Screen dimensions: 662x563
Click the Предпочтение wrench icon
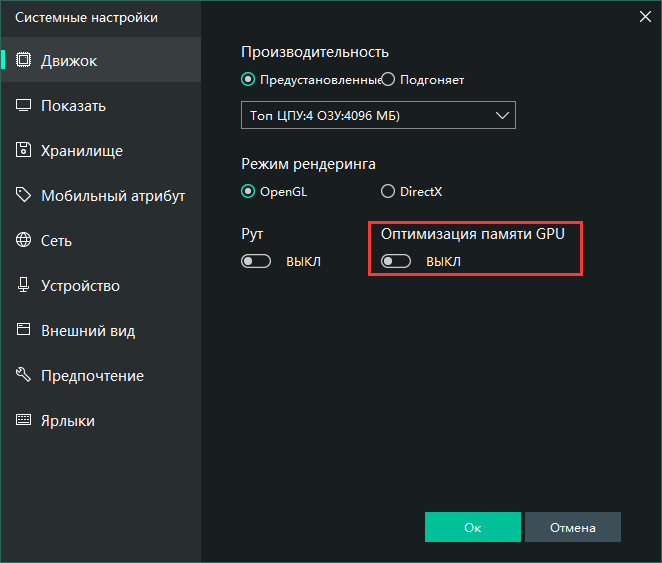(x=23, y=375)
